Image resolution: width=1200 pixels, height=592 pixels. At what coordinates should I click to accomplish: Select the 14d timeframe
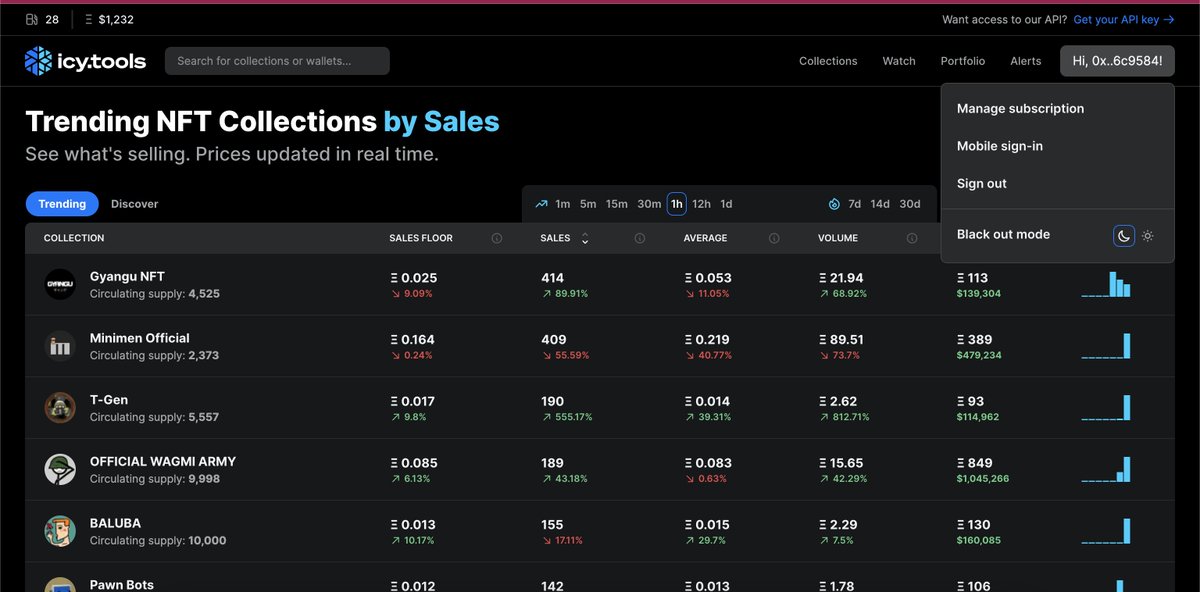pyautogui.click(x=880, y=204)
